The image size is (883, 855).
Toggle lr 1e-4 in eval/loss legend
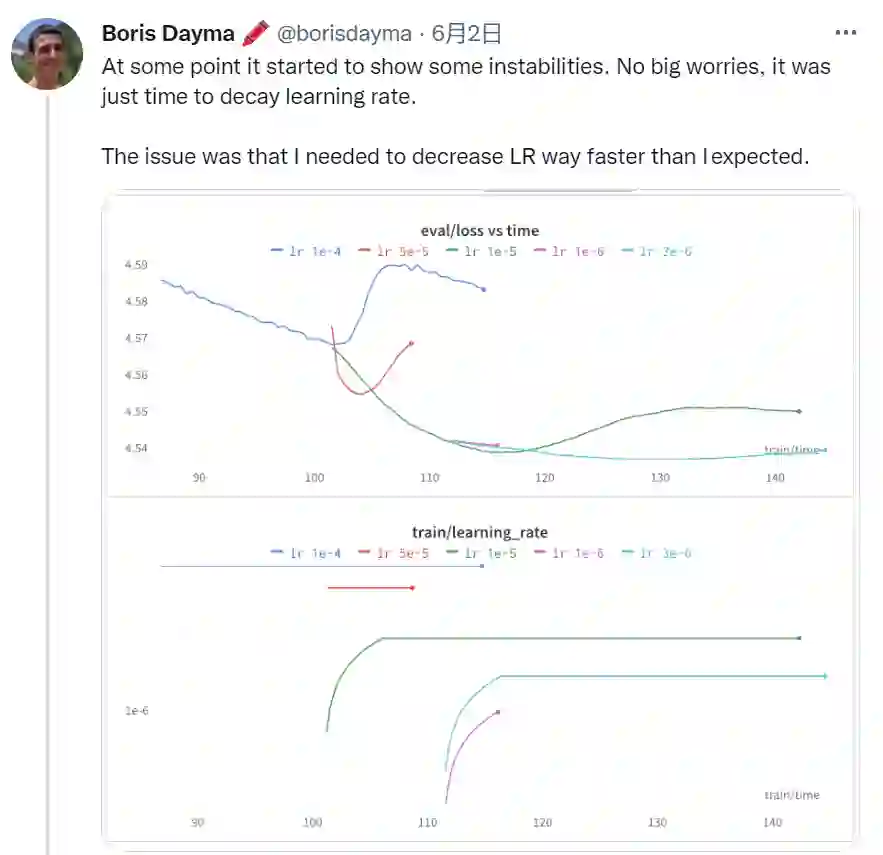[x=307, y=251]
